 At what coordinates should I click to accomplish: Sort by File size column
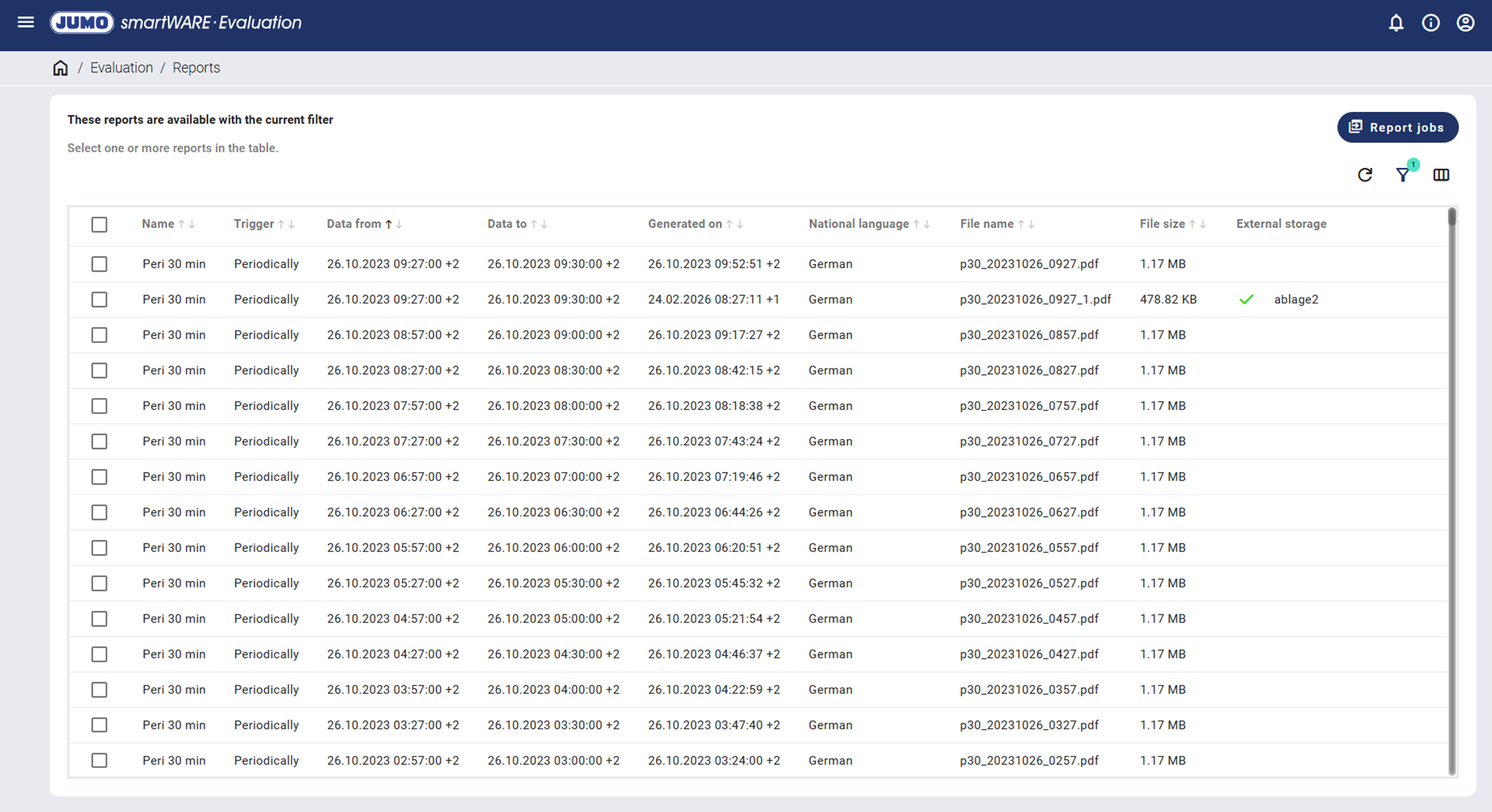tap(1162, 224)
